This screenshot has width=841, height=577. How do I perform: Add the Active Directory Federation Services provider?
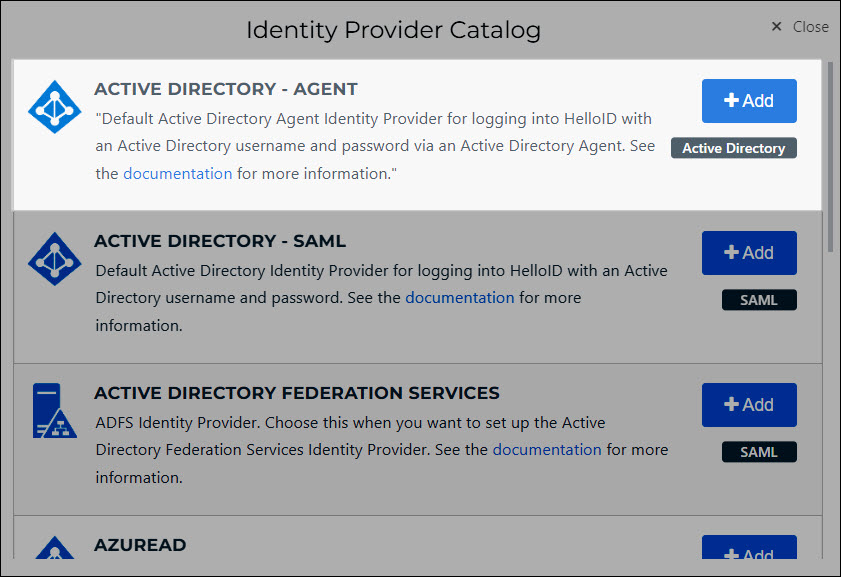point(749,405)
